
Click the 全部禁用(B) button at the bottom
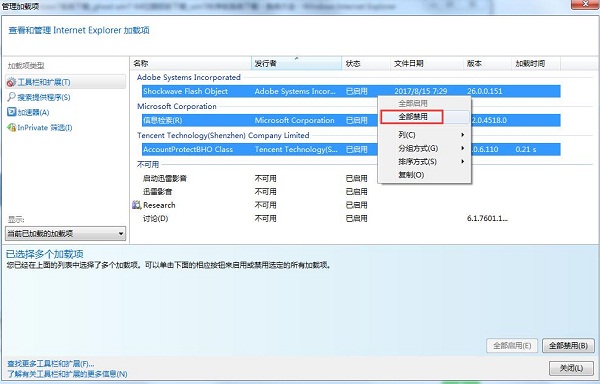coord(568,346)
